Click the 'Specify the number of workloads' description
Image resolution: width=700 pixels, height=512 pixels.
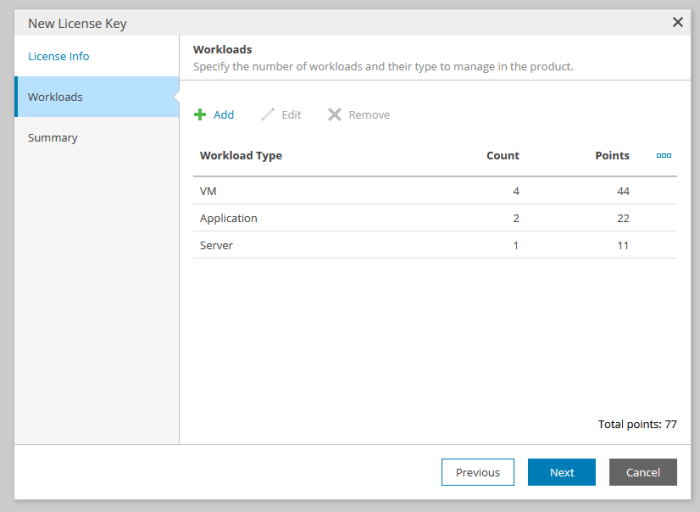(x=383, y=67)
